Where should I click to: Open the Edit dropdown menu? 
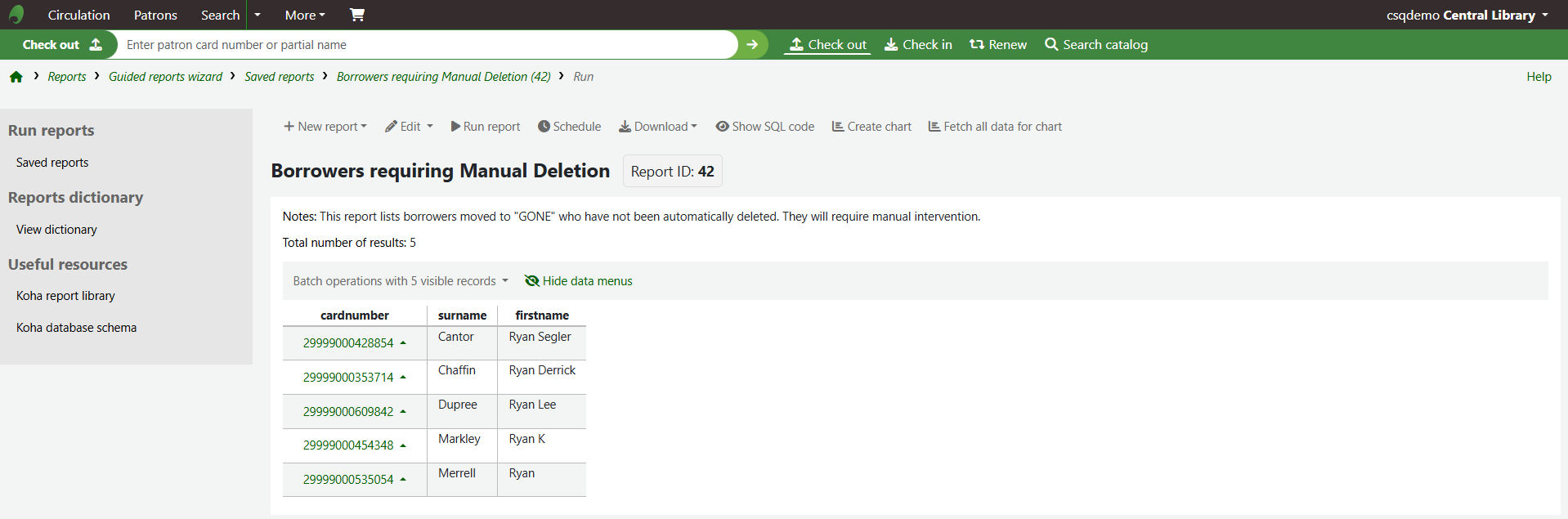(x=409, y=127)
